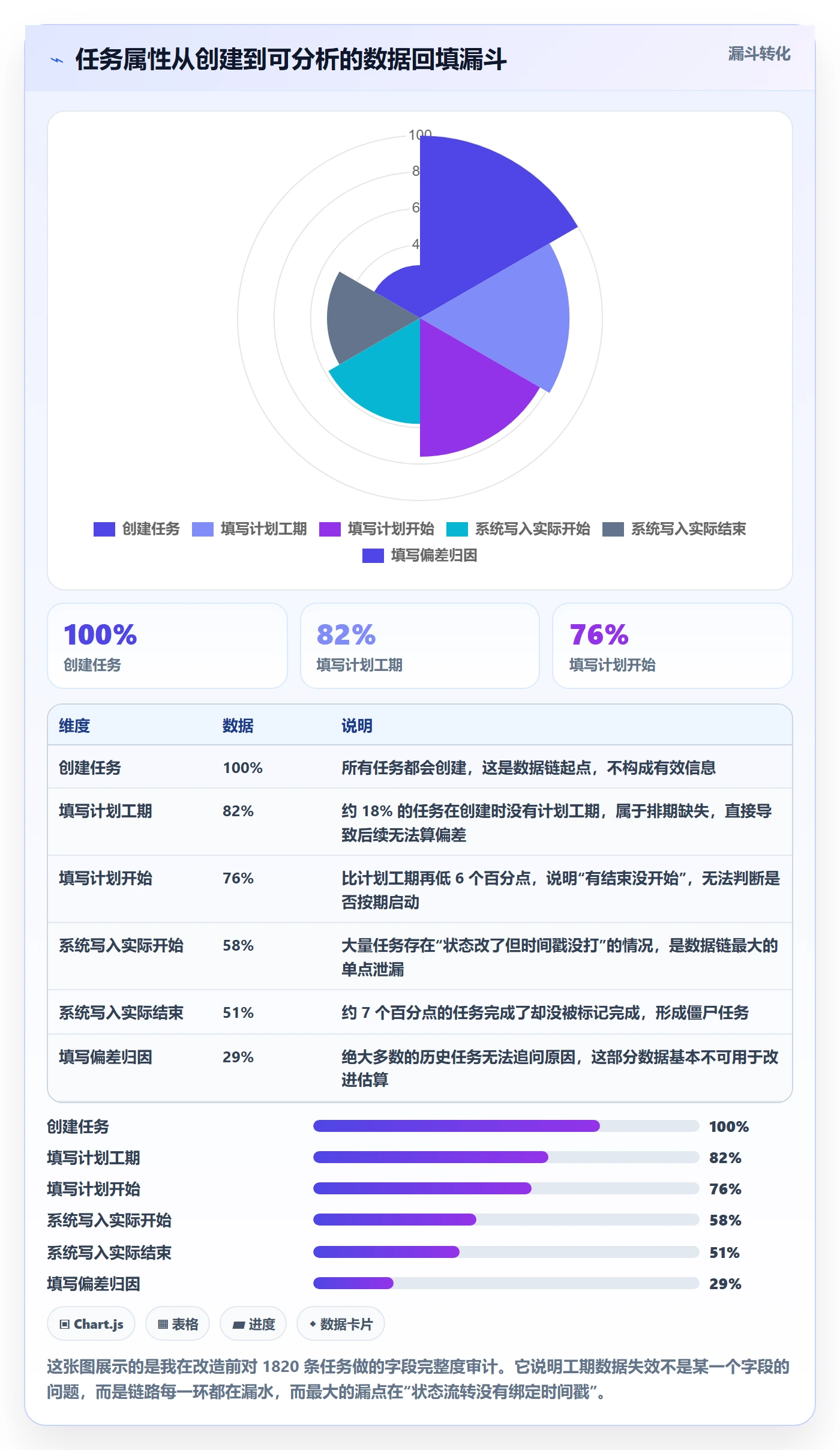This screenshot has height=1450, width=840.
Task: Toggle the 填写计划工期 legend swatch
Action: [x=202, y=529]
